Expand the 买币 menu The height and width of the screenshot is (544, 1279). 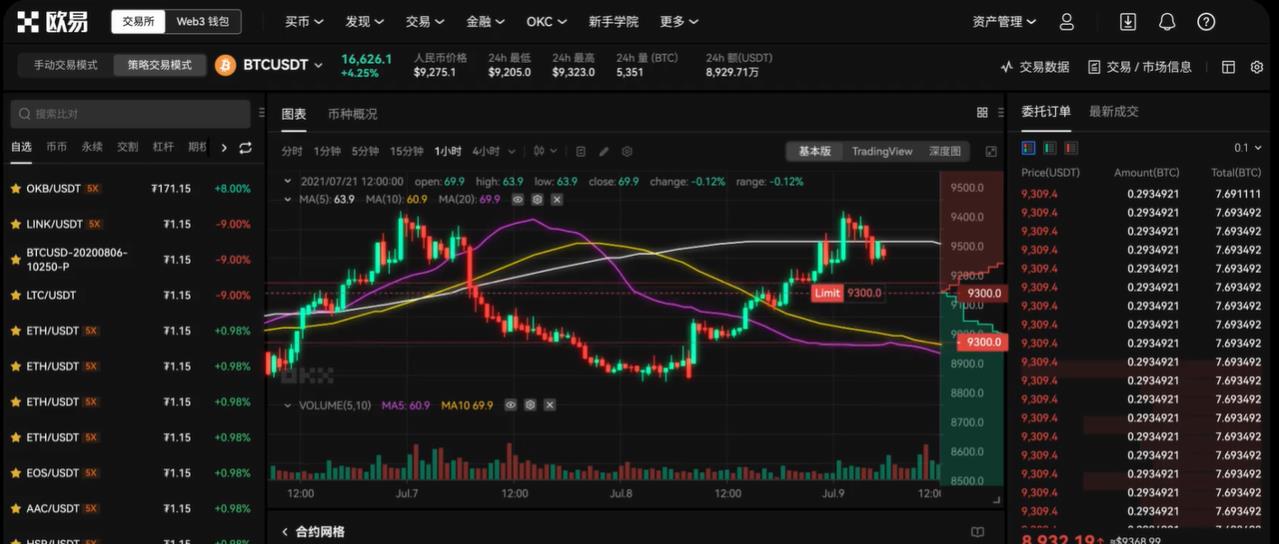tap(303, 21)
